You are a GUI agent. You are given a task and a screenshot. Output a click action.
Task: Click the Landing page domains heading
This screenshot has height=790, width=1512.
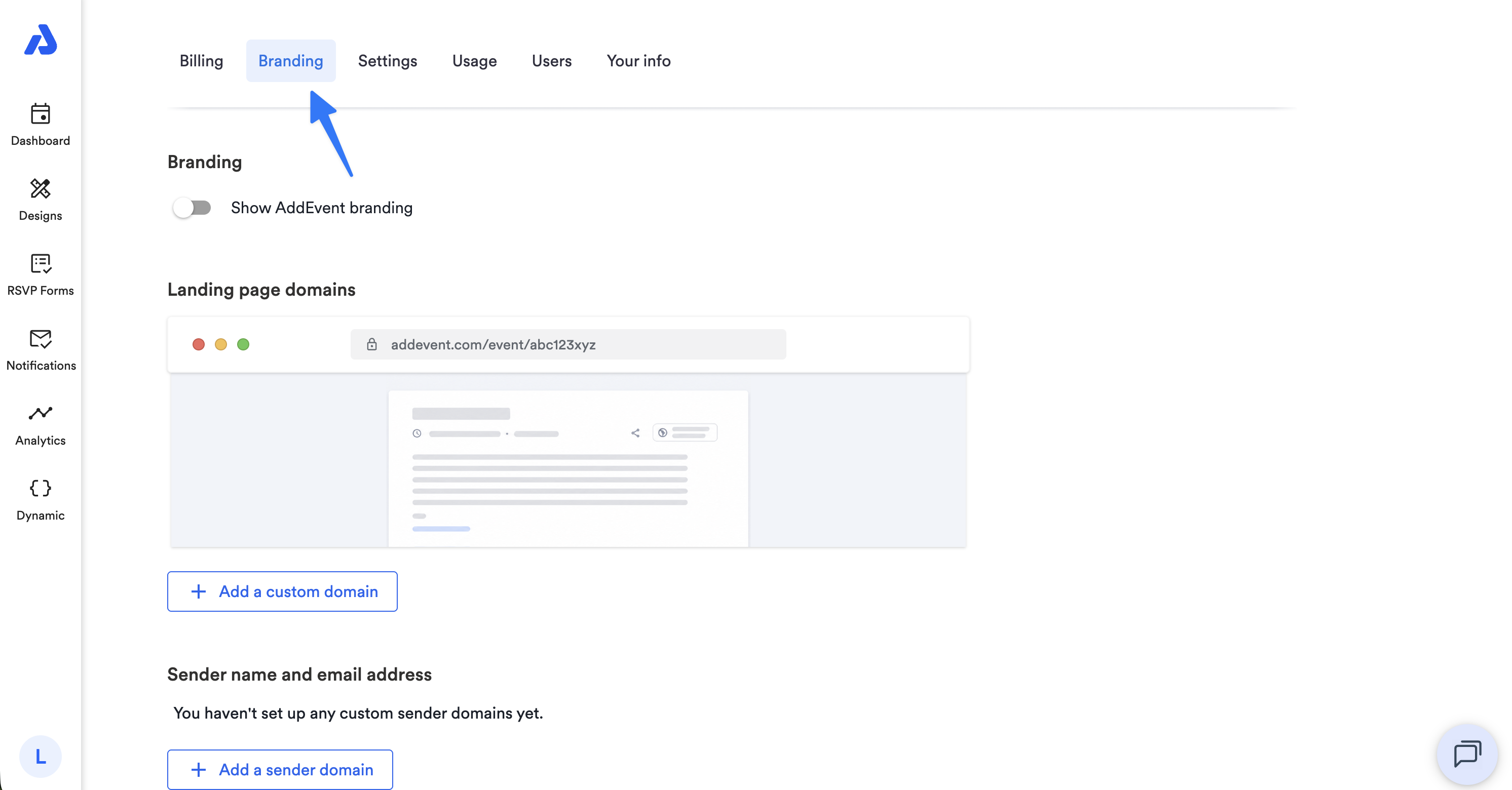(x=261, y=290)
